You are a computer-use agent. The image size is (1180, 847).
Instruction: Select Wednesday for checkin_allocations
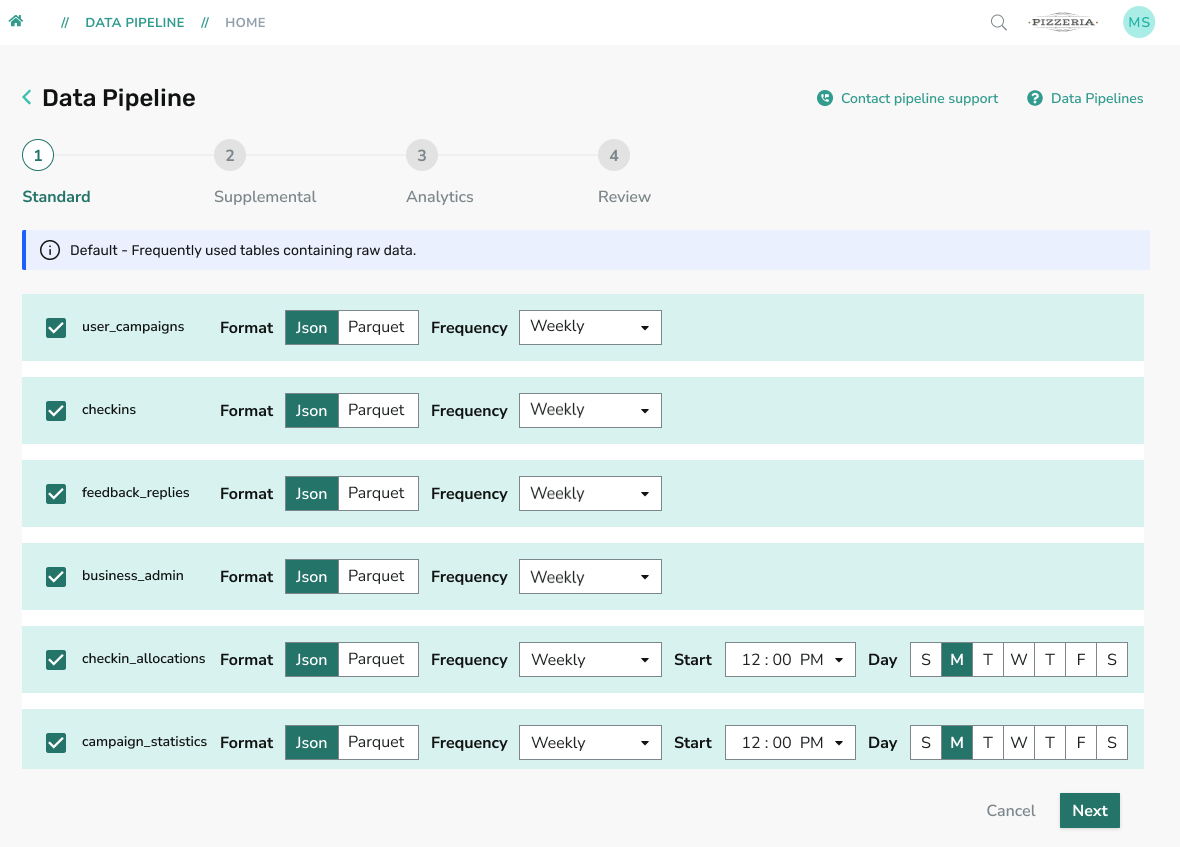tap(1018, 660)
